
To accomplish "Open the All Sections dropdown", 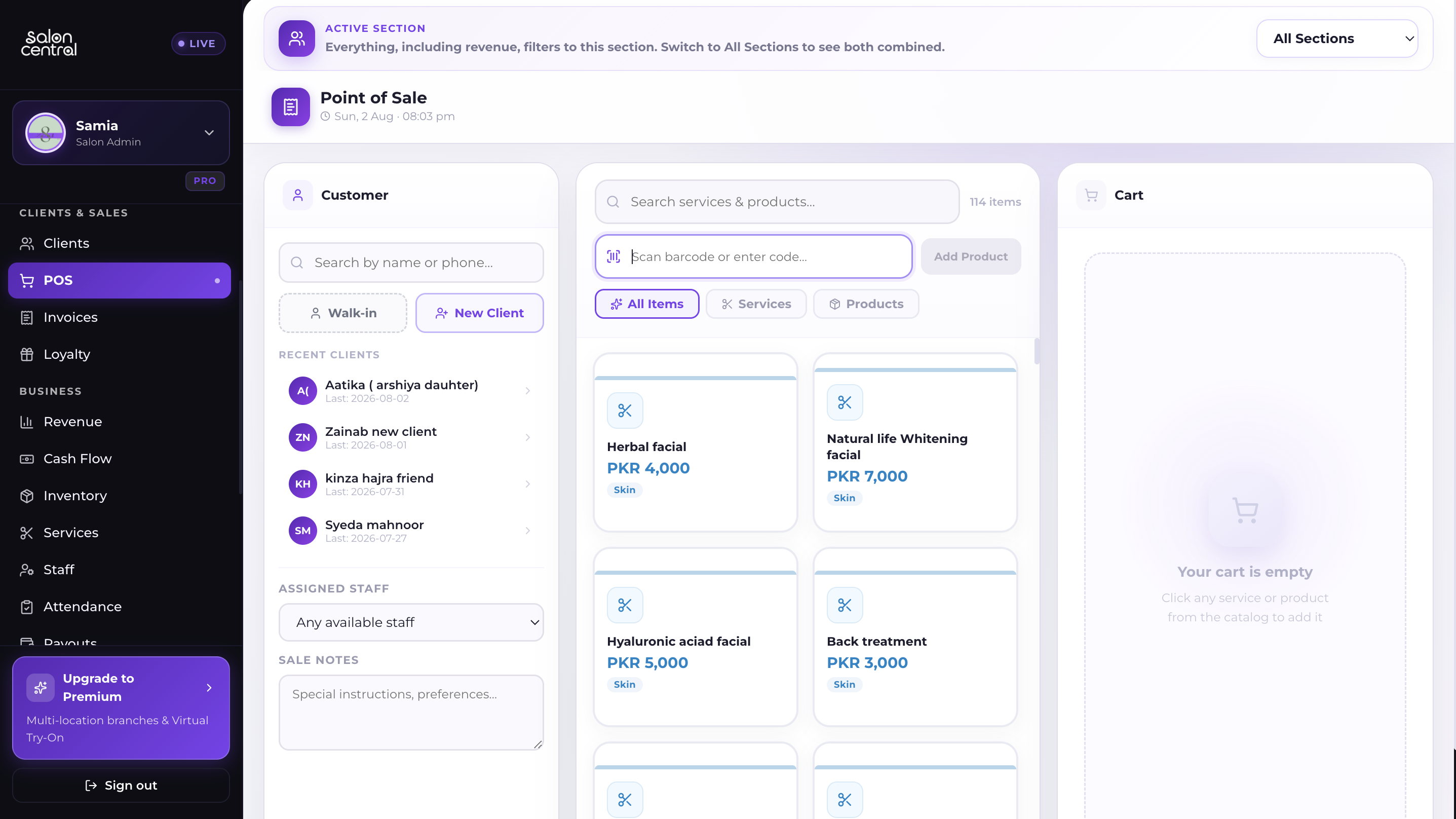I will [1337, 39].
